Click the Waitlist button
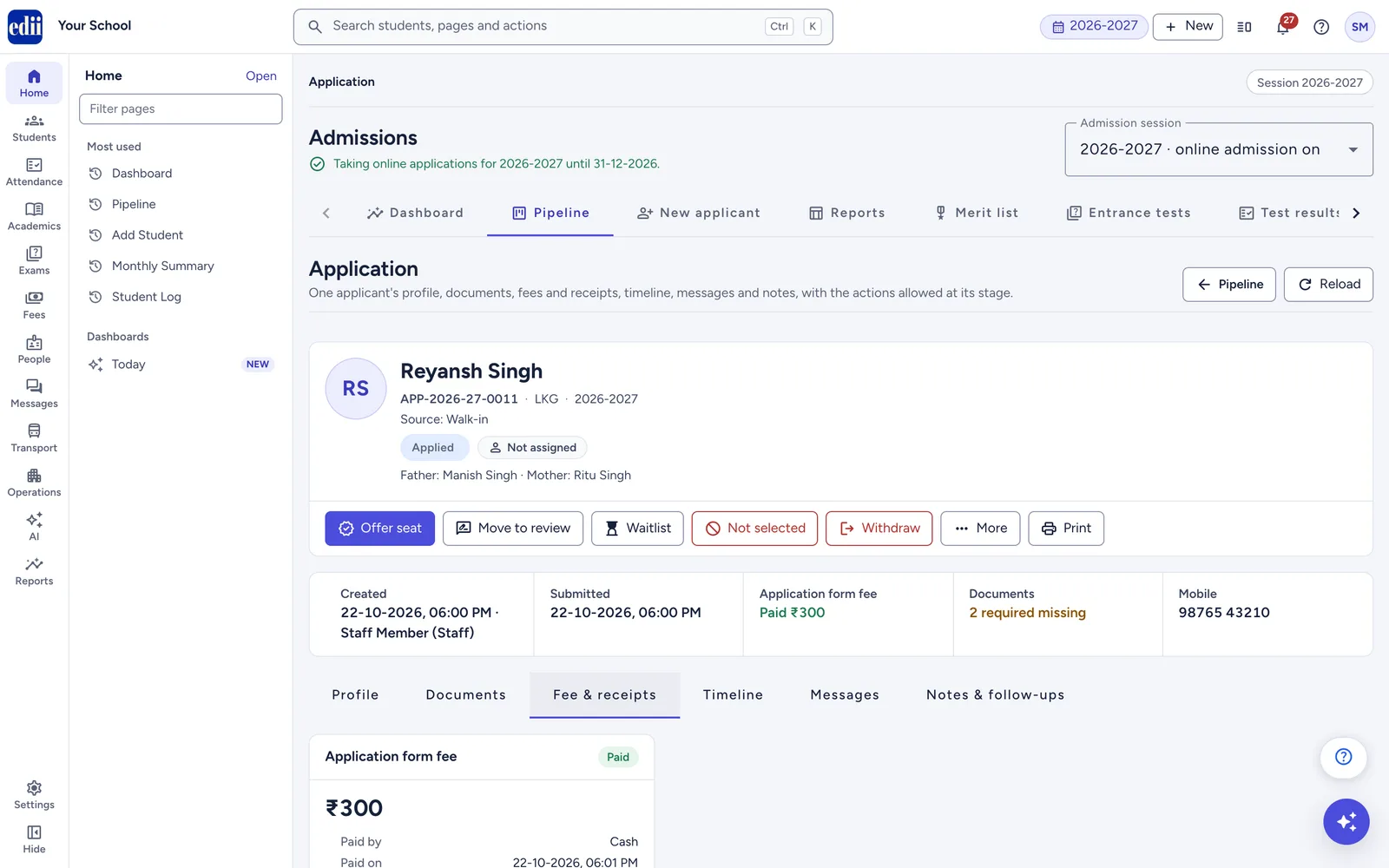The width and height of the screenshot is (1389, 868). click(637, 528)
